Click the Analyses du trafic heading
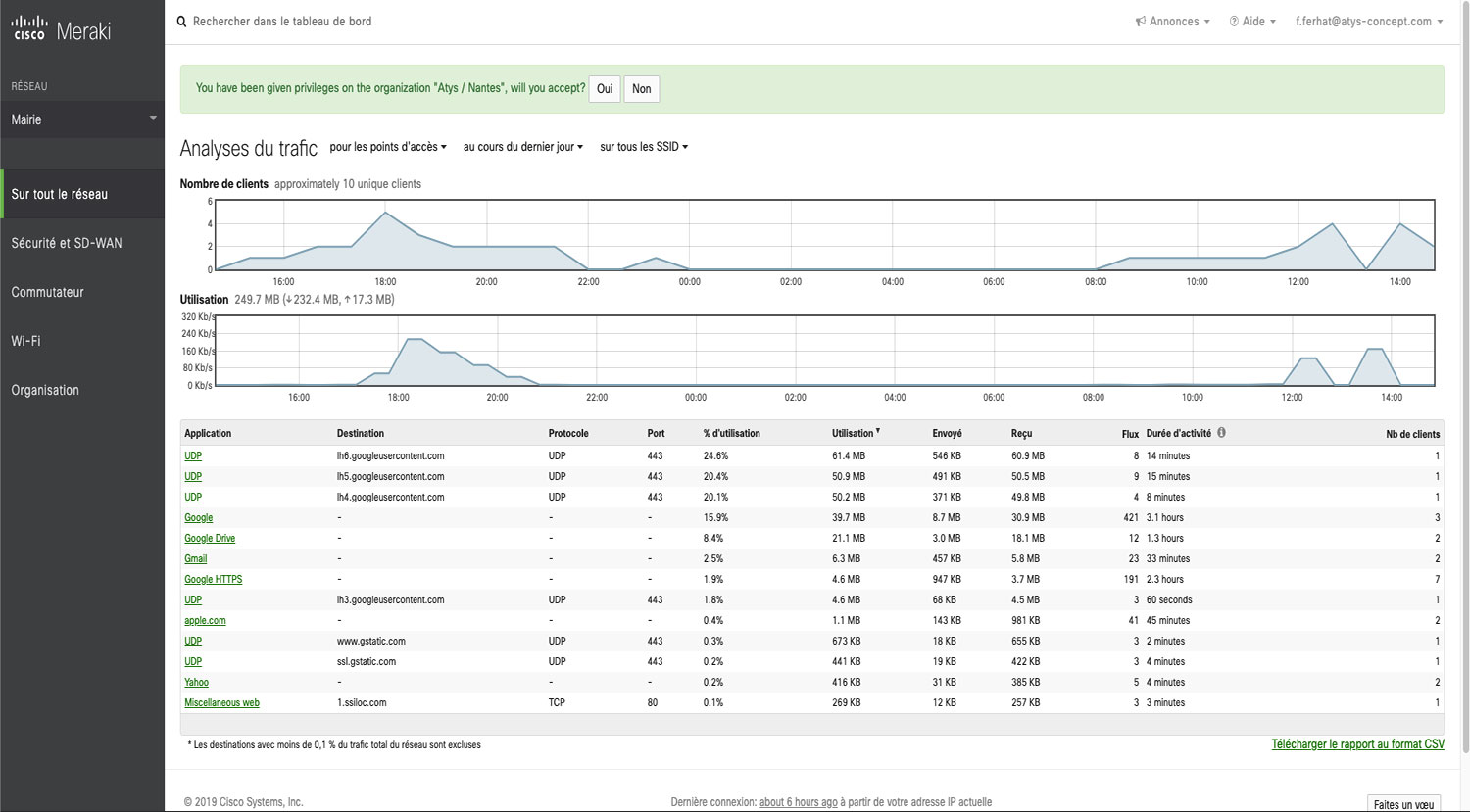 249,148
